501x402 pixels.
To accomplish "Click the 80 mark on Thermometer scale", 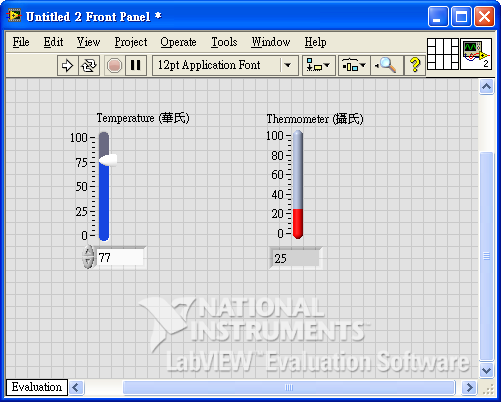I will [277, 155].
